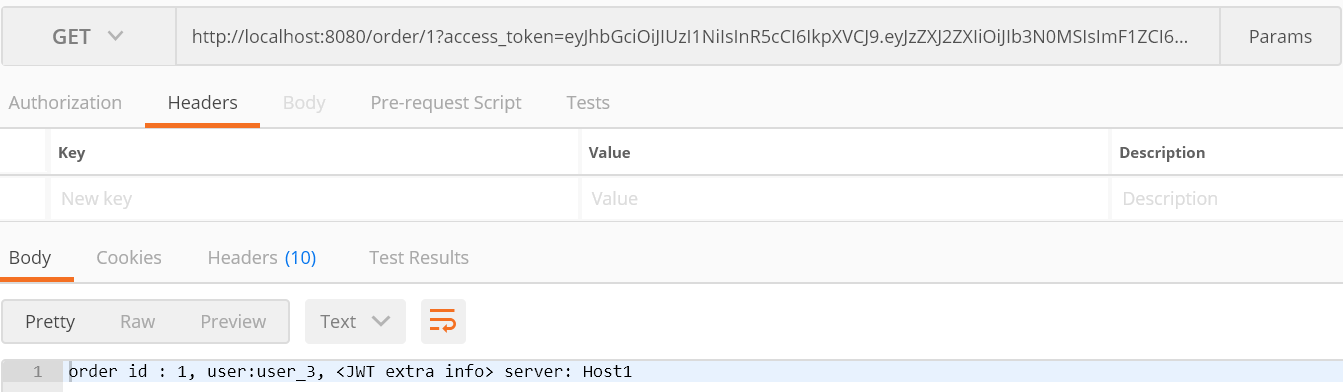Toggle the line wrap icon
1343x392 pixels.
(443, 321)
